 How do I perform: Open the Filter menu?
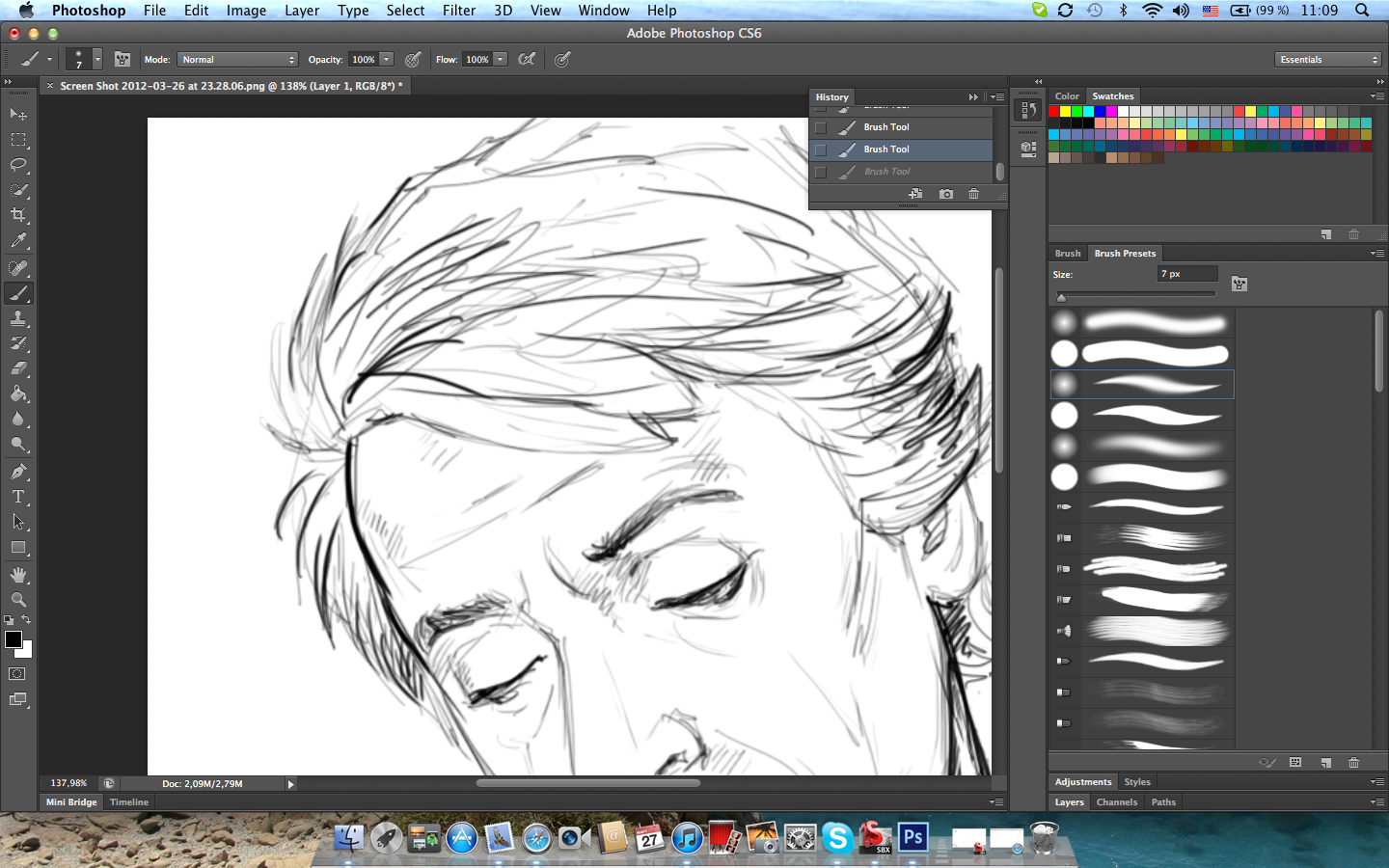pyautogui.click(x=458, y=11)
